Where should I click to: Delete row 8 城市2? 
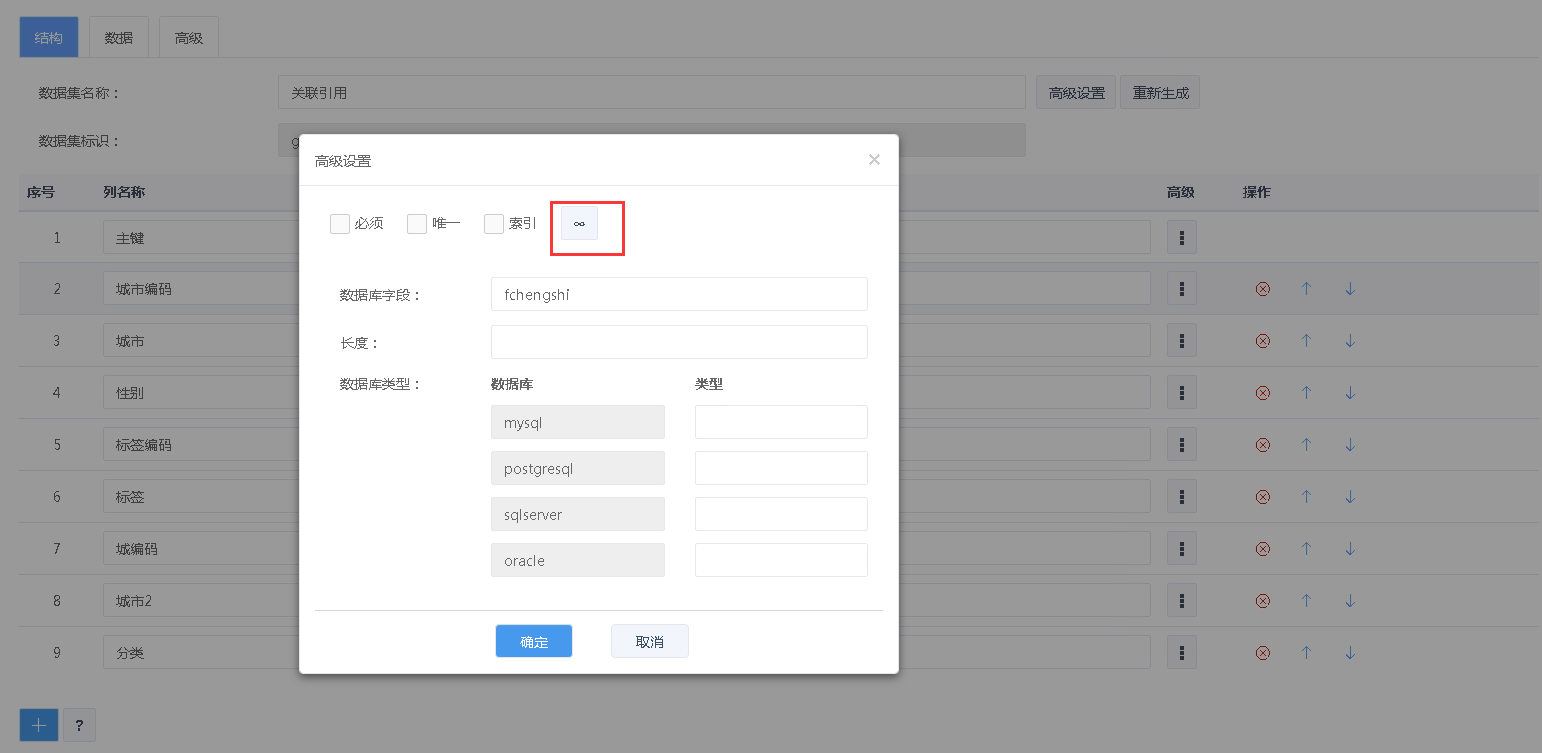point(1262,601)
